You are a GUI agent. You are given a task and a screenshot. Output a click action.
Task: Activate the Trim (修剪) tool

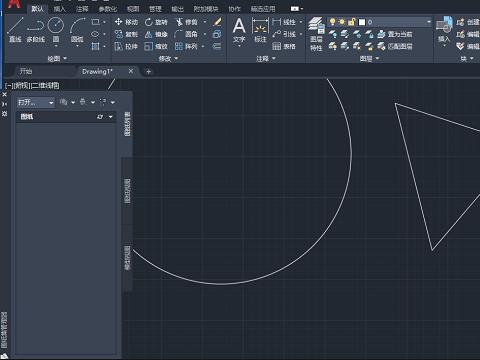click(187, 22)
